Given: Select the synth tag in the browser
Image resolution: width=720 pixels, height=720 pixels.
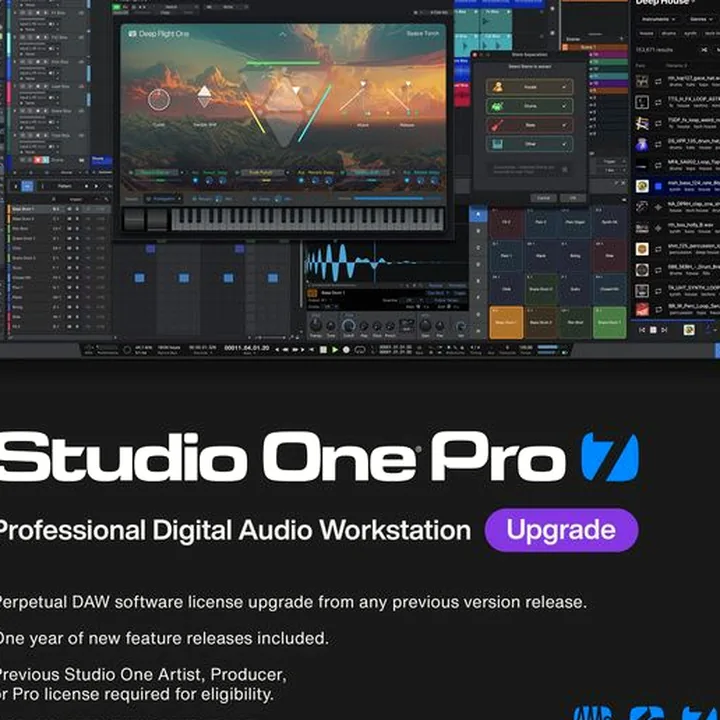Looking at the screenshot, I should (690, 33).
